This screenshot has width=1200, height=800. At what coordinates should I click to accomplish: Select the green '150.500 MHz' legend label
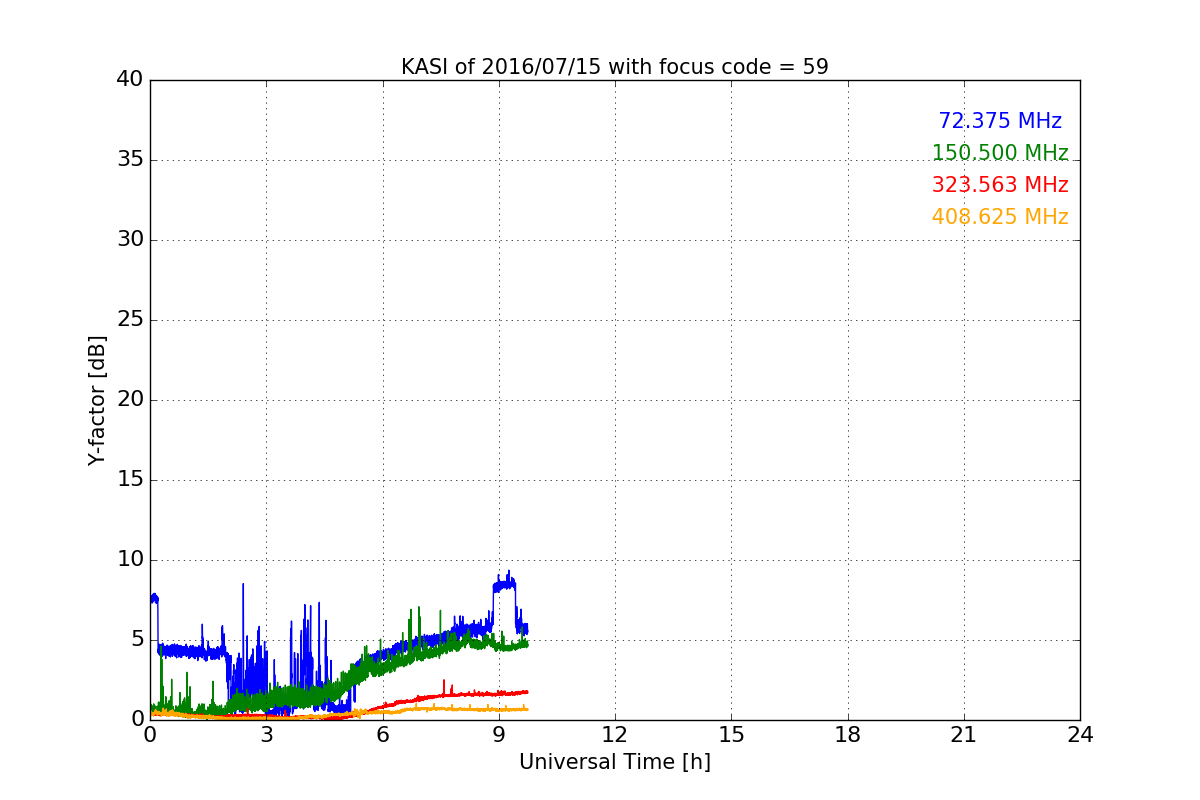pyautogui.click(x=1000, y=153)
